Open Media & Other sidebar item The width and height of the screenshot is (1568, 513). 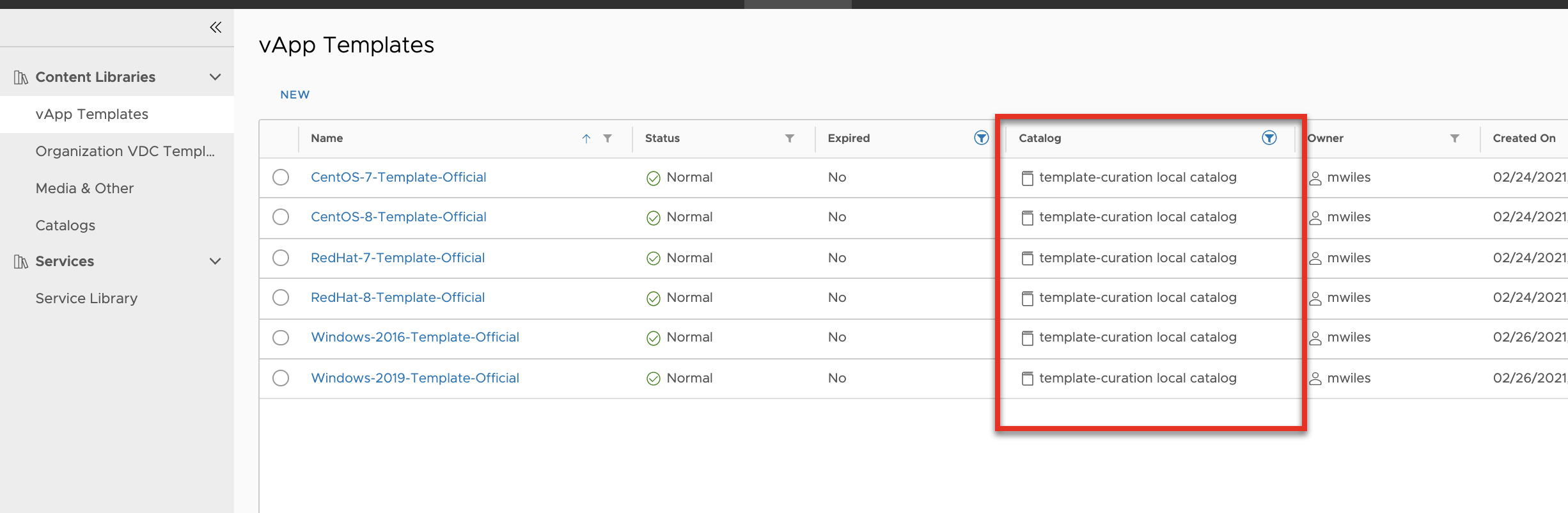click(x=84, y=188)
